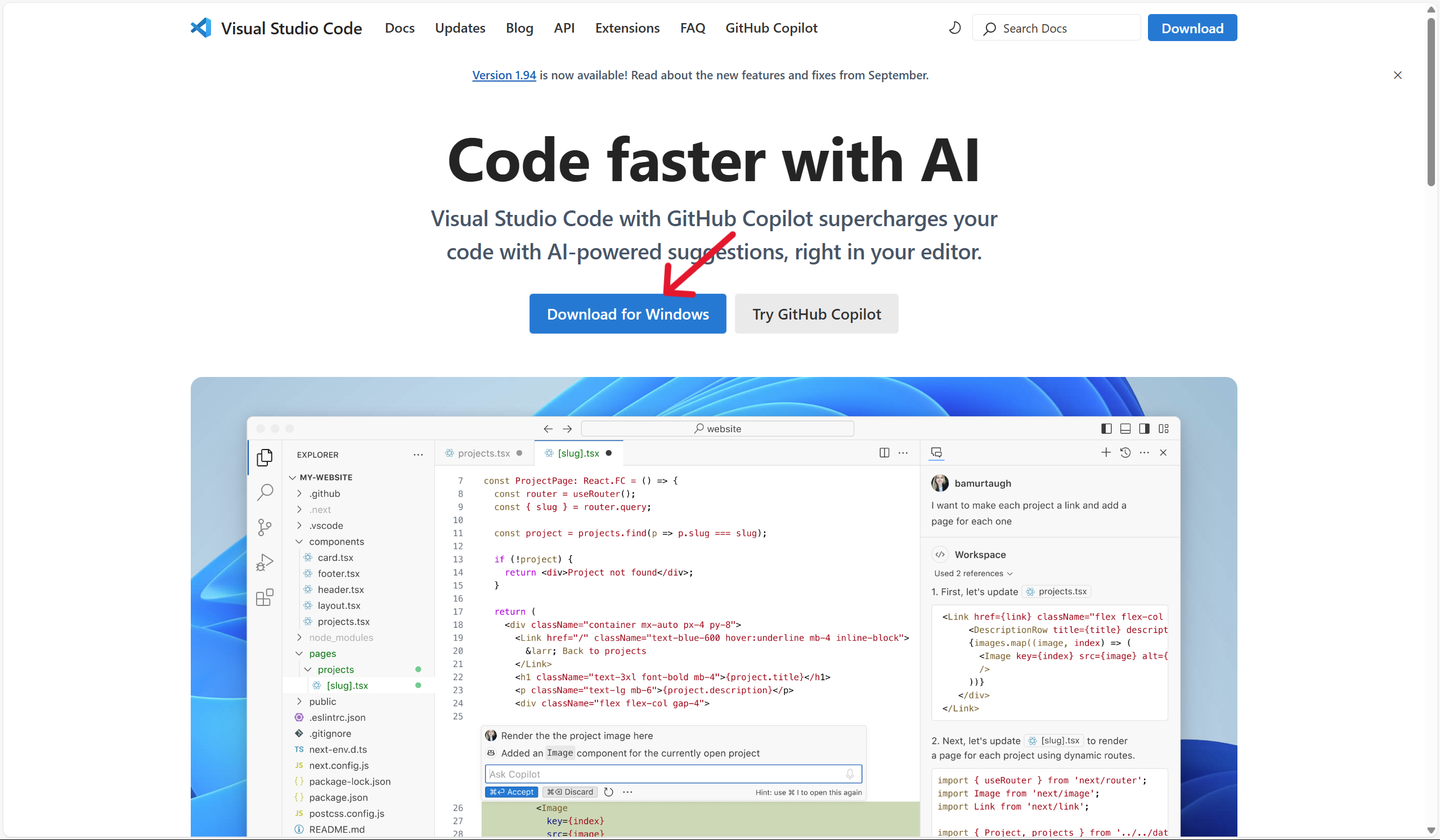Open the Docs menu item

pos(400,28)
